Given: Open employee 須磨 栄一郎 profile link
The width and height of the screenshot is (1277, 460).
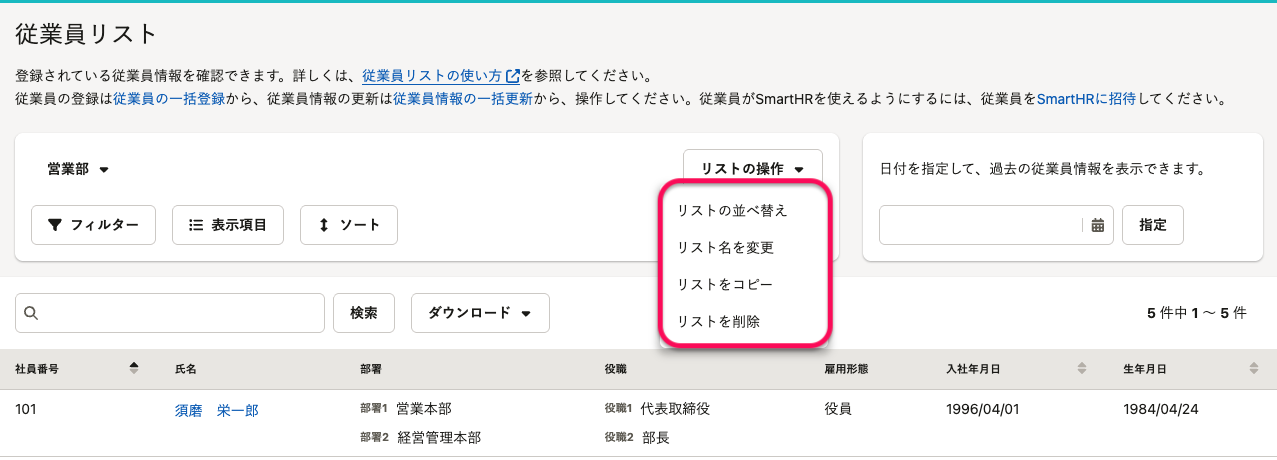Looking at the screenshot, I should (x=216, y=410).
